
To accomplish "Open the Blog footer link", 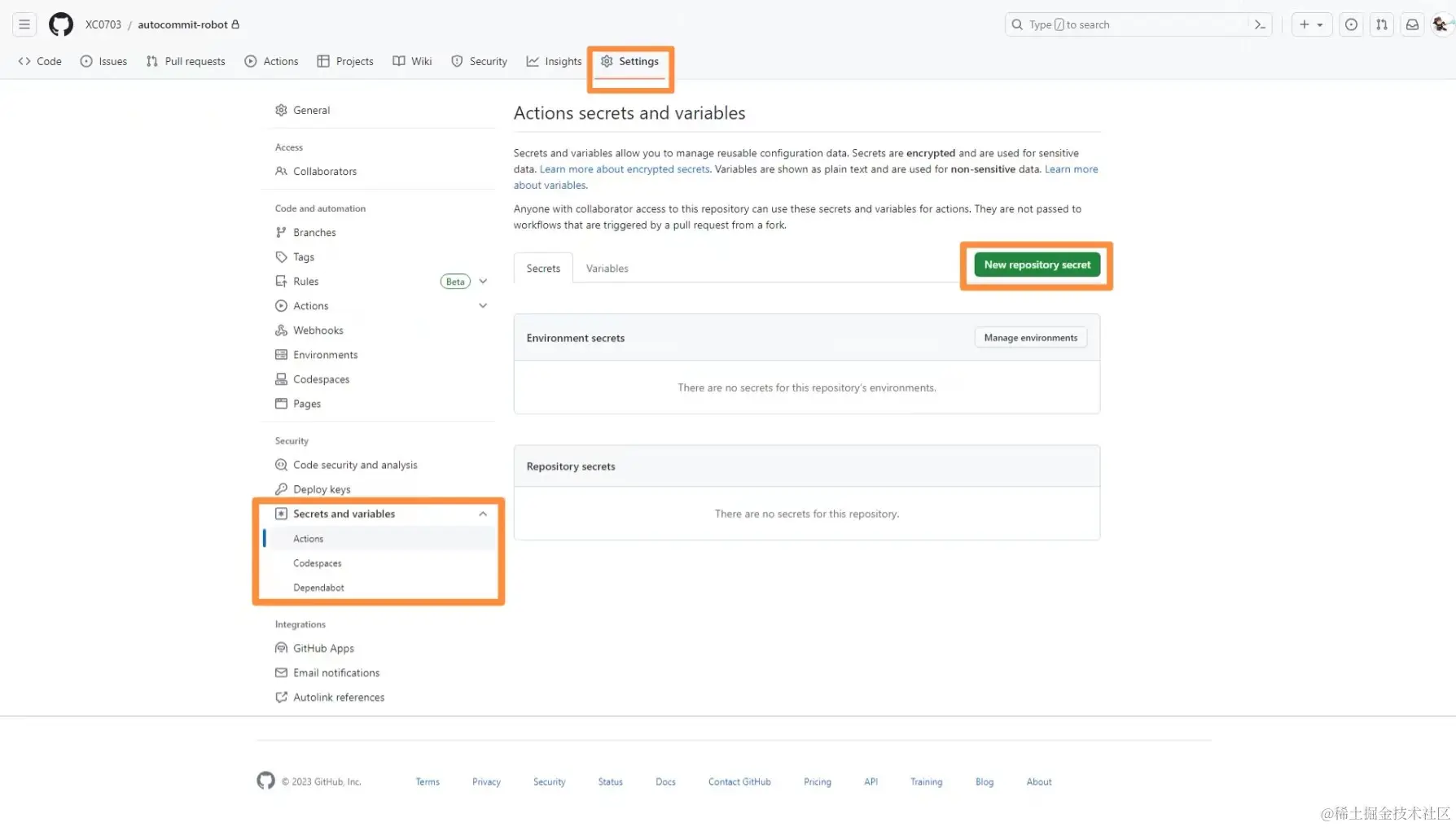I will click(985, 781).
